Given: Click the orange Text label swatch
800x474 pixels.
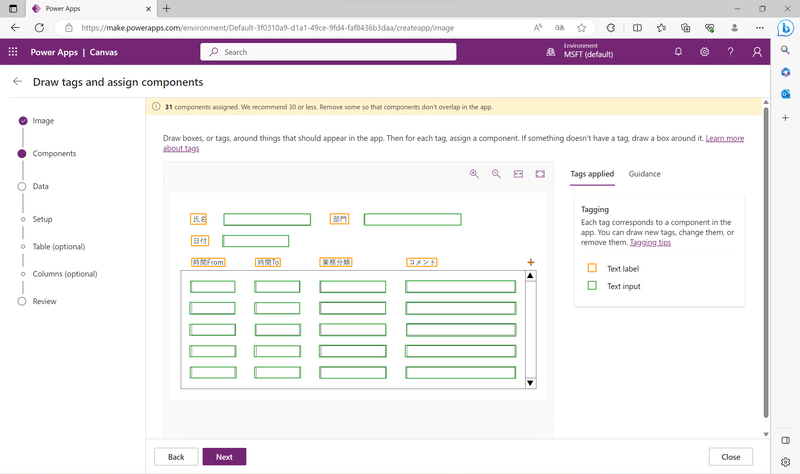Looking at the screenshot, I should (592, 268).
